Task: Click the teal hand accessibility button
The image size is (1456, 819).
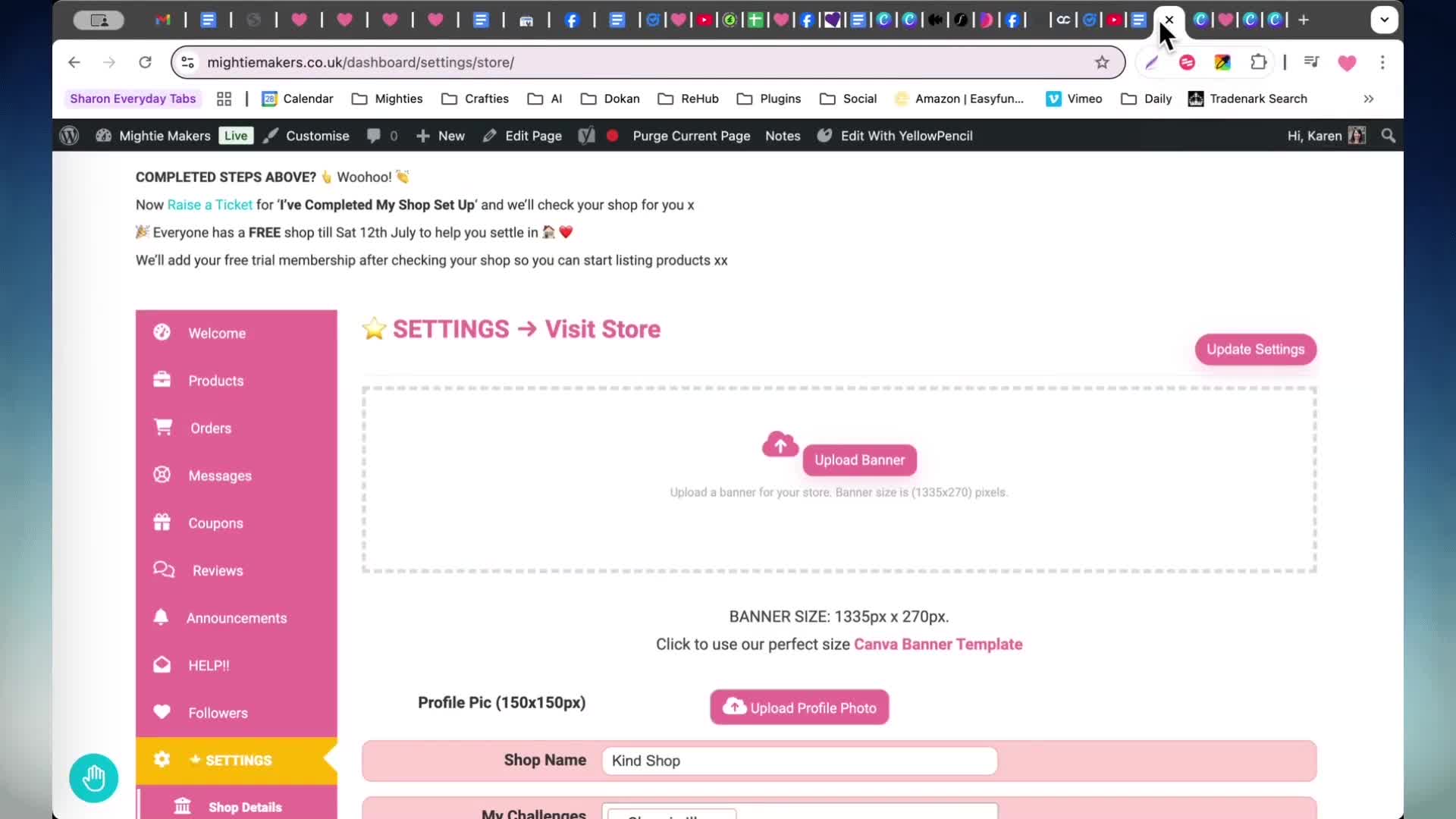Action: click(x=94, y=778)
